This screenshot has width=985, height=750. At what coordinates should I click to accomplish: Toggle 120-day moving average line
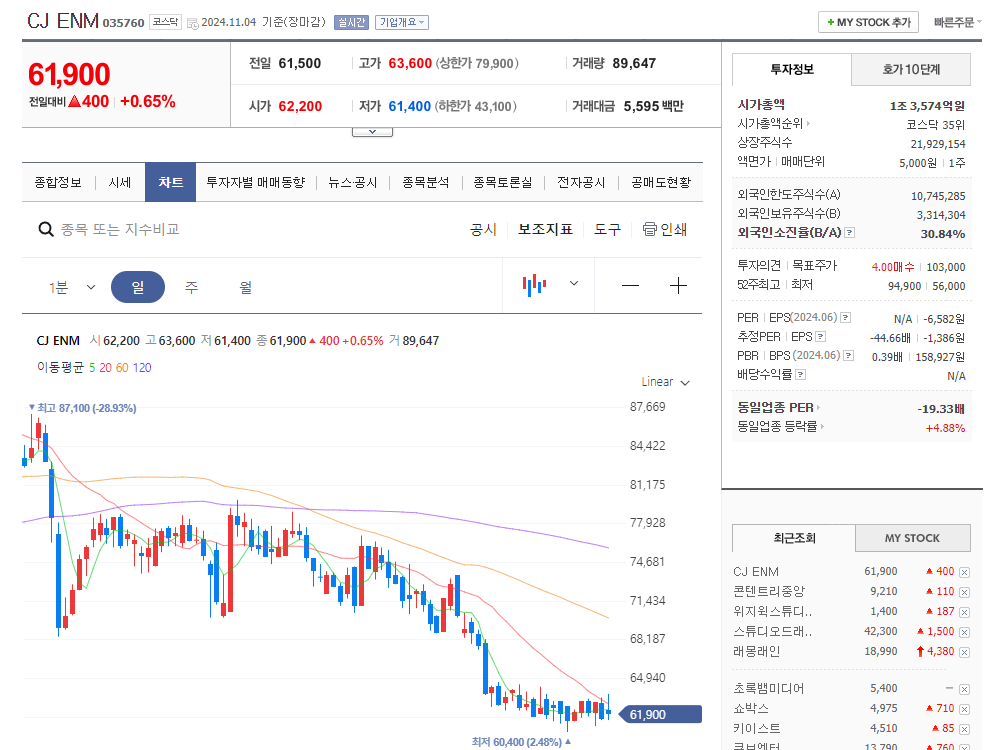click(142, 367)
